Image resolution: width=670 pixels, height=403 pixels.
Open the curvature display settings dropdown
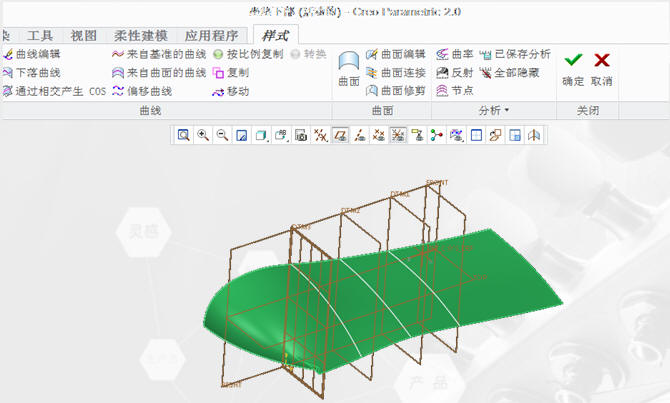coord(457,135)
